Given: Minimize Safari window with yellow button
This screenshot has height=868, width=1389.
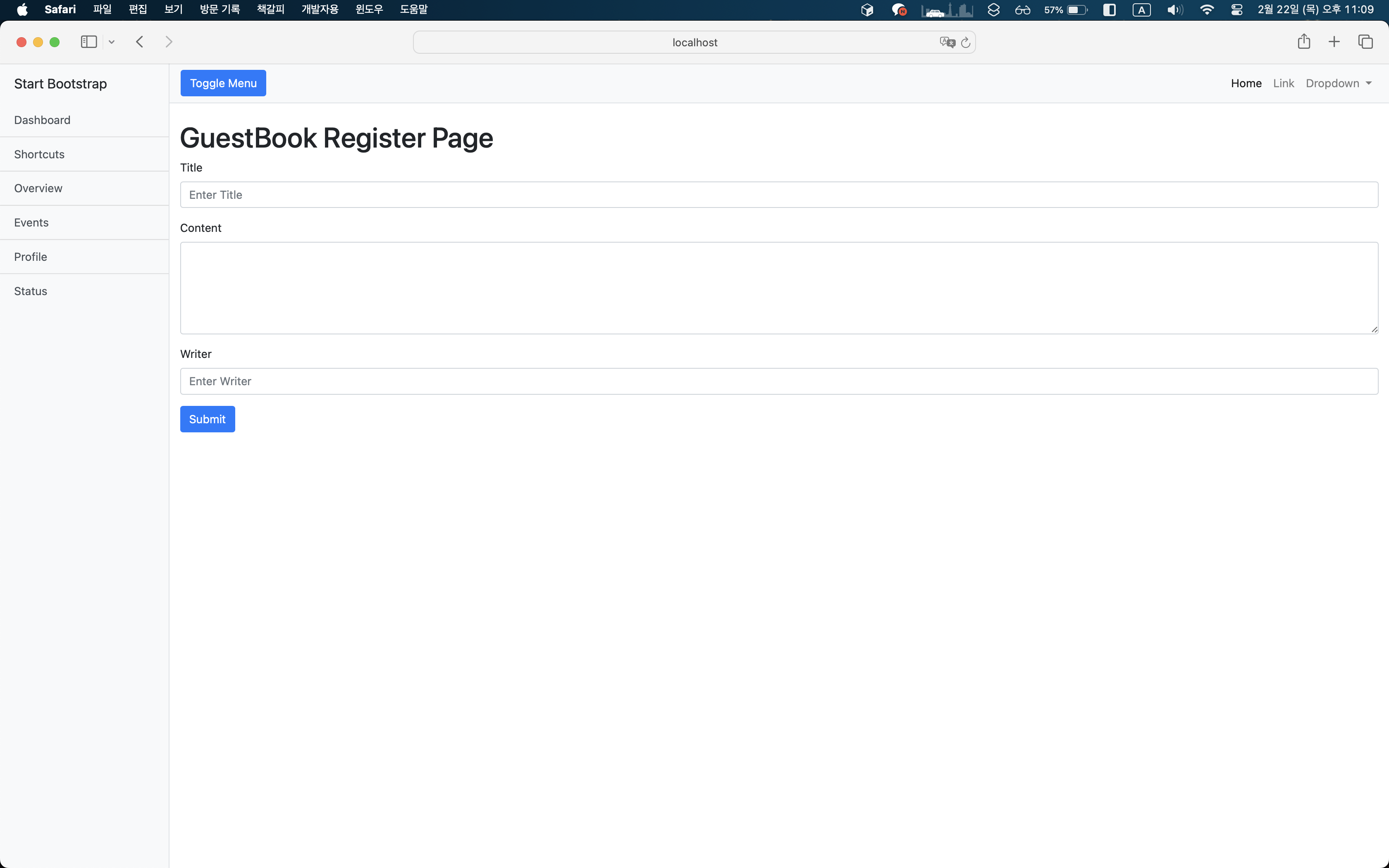Looking at the screenshot, I should click(x=38, y=42).
